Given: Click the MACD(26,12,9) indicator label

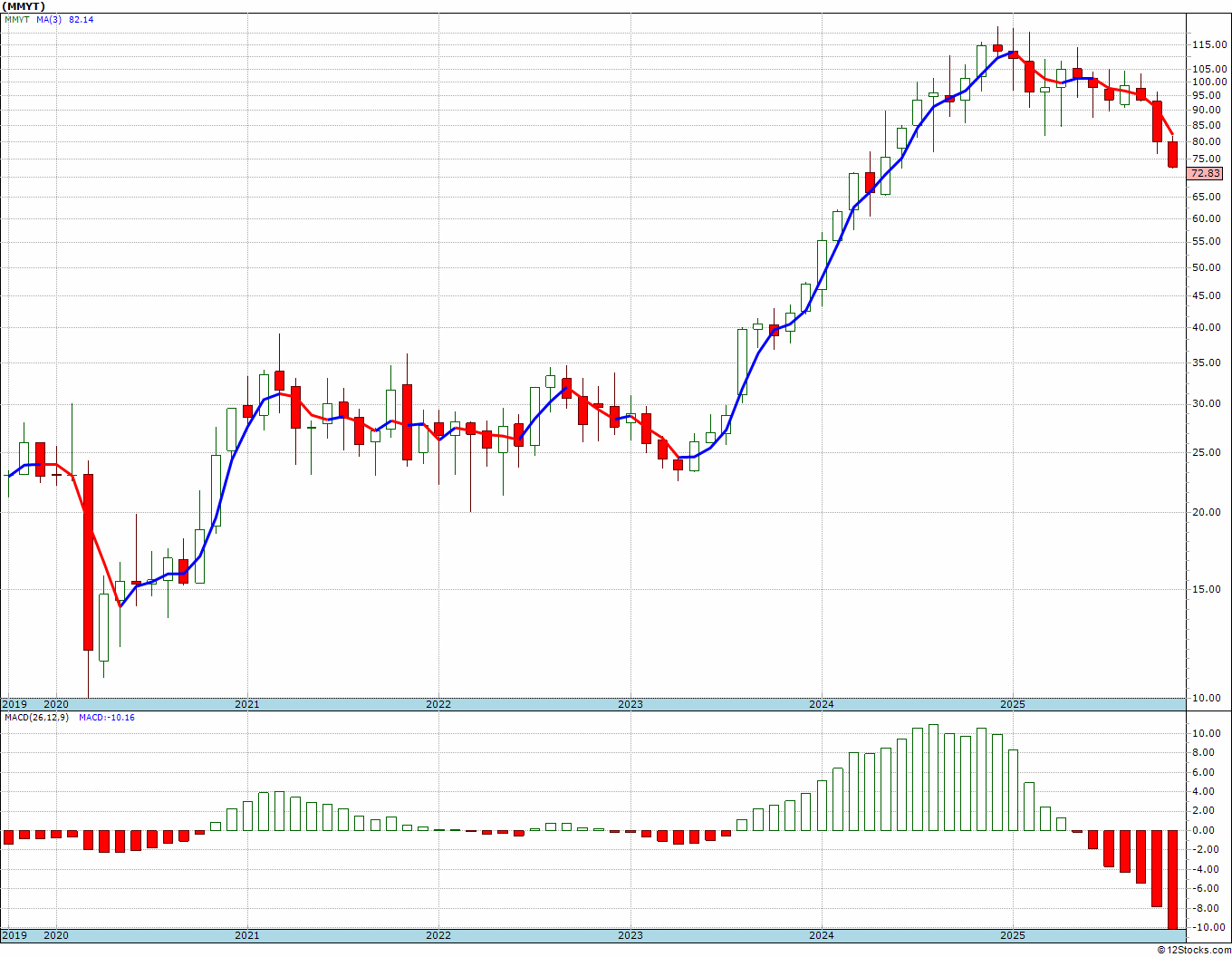Looking at the screenshot, I should [37, 718].
